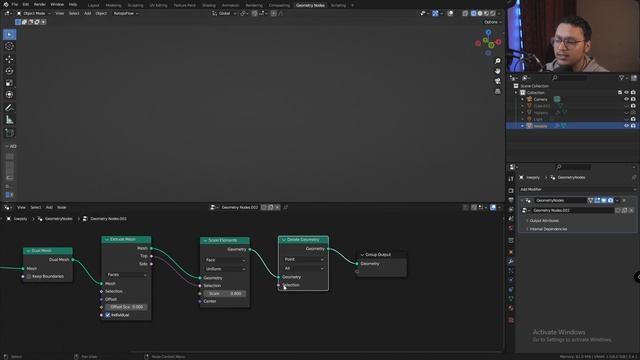Open Physics properties tab icon
Viewport: 640px width, 360px height.
point(511,280)
